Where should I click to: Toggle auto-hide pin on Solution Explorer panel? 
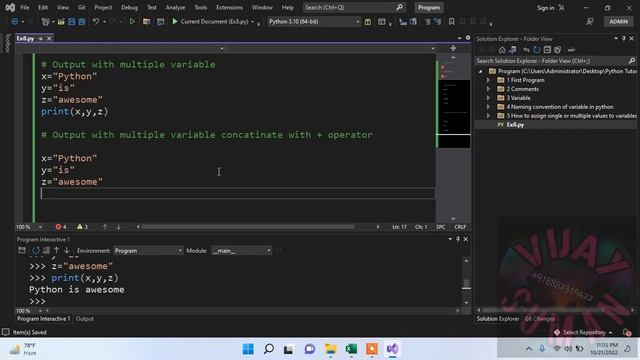coord(624,38)
